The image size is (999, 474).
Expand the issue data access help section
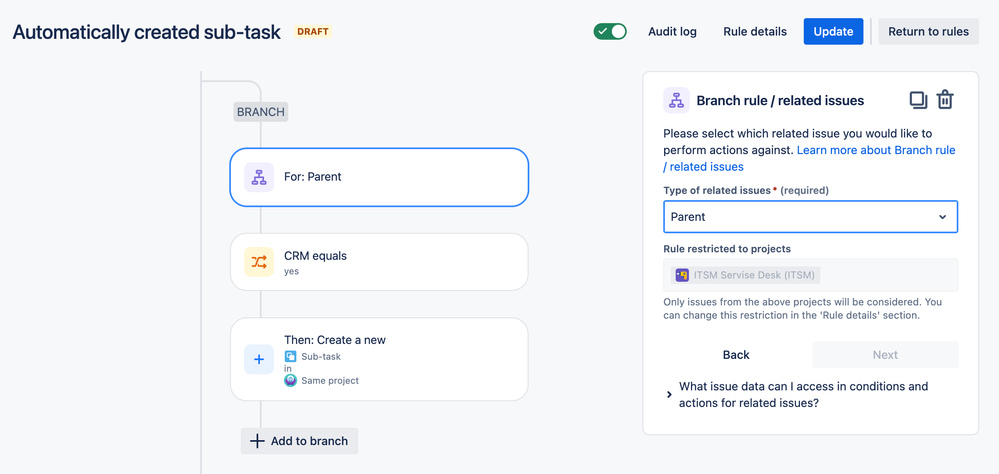(669, 395)
